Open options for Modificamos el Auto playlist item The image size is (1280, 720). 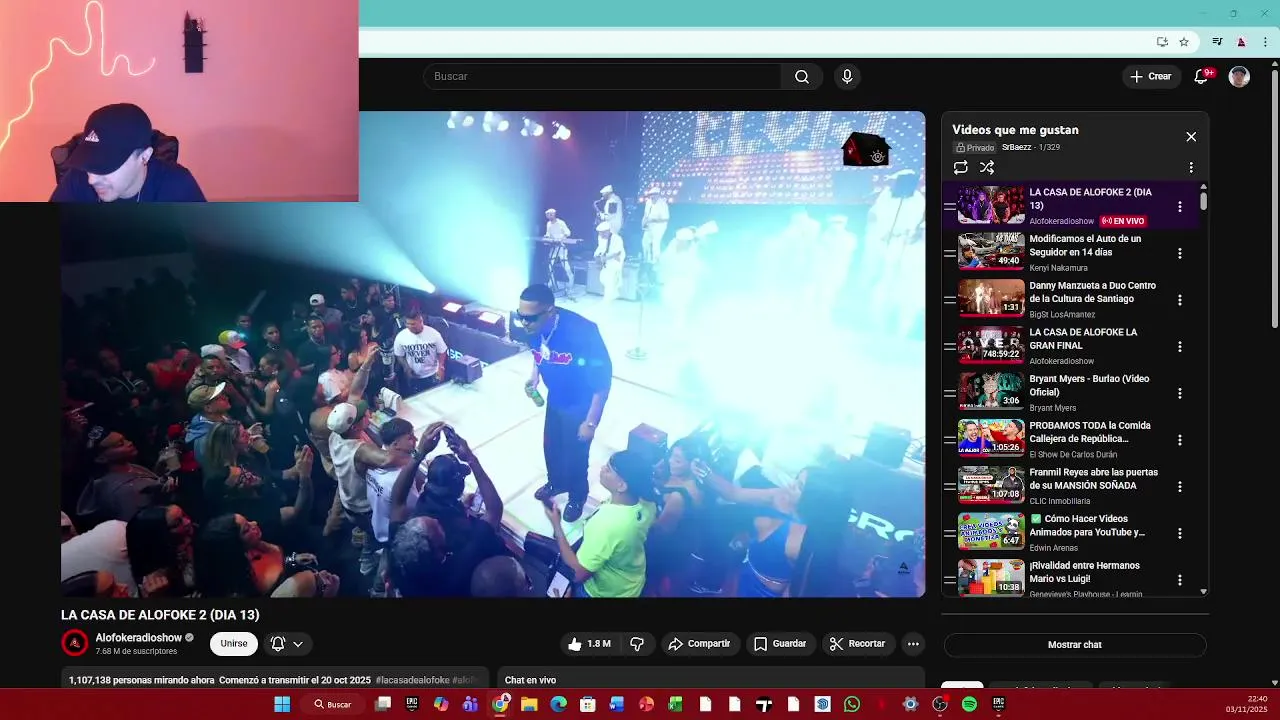pos(1180,254)
